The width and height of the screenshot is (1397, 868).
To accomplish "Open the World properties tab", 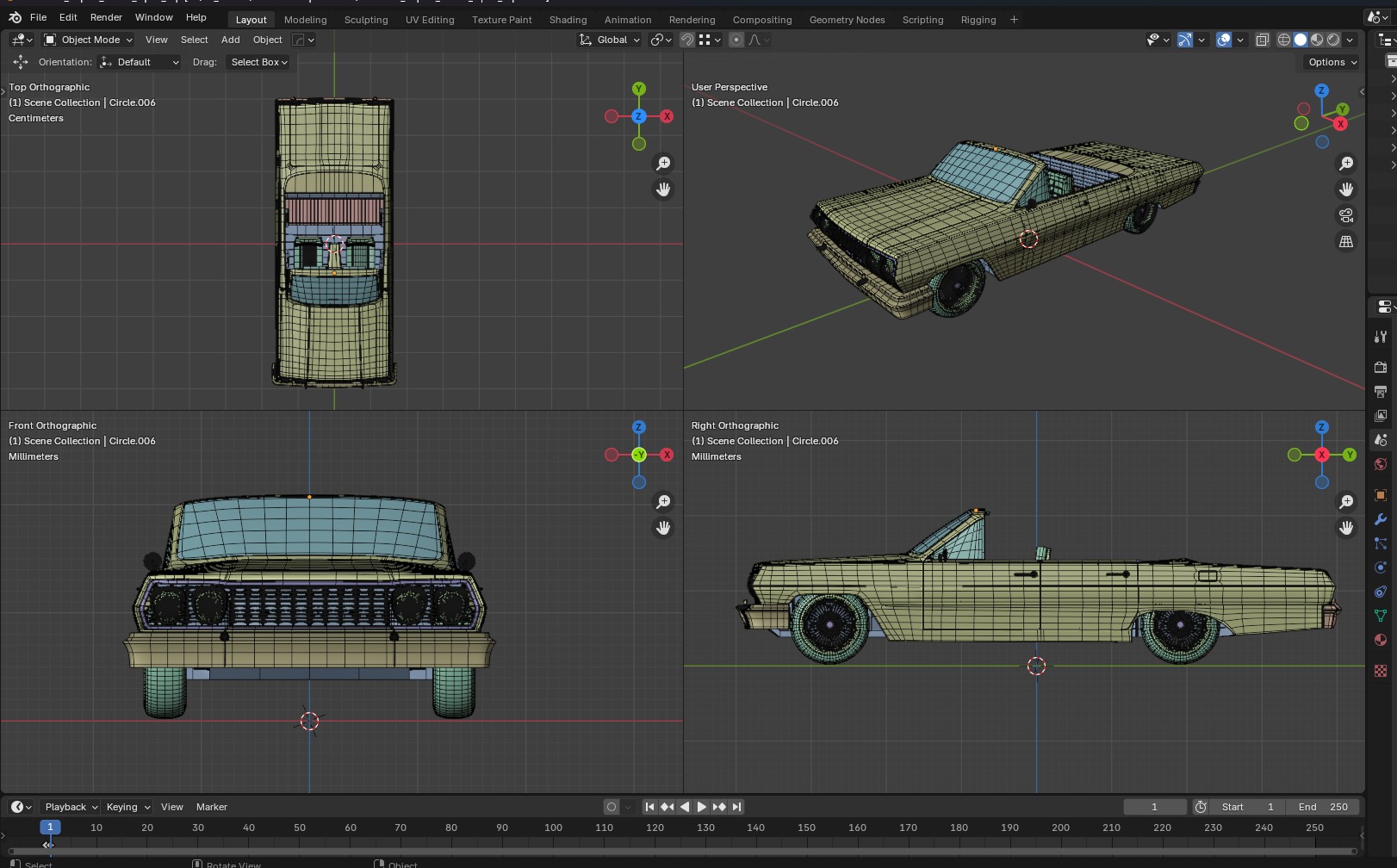I will point(1381,464).
